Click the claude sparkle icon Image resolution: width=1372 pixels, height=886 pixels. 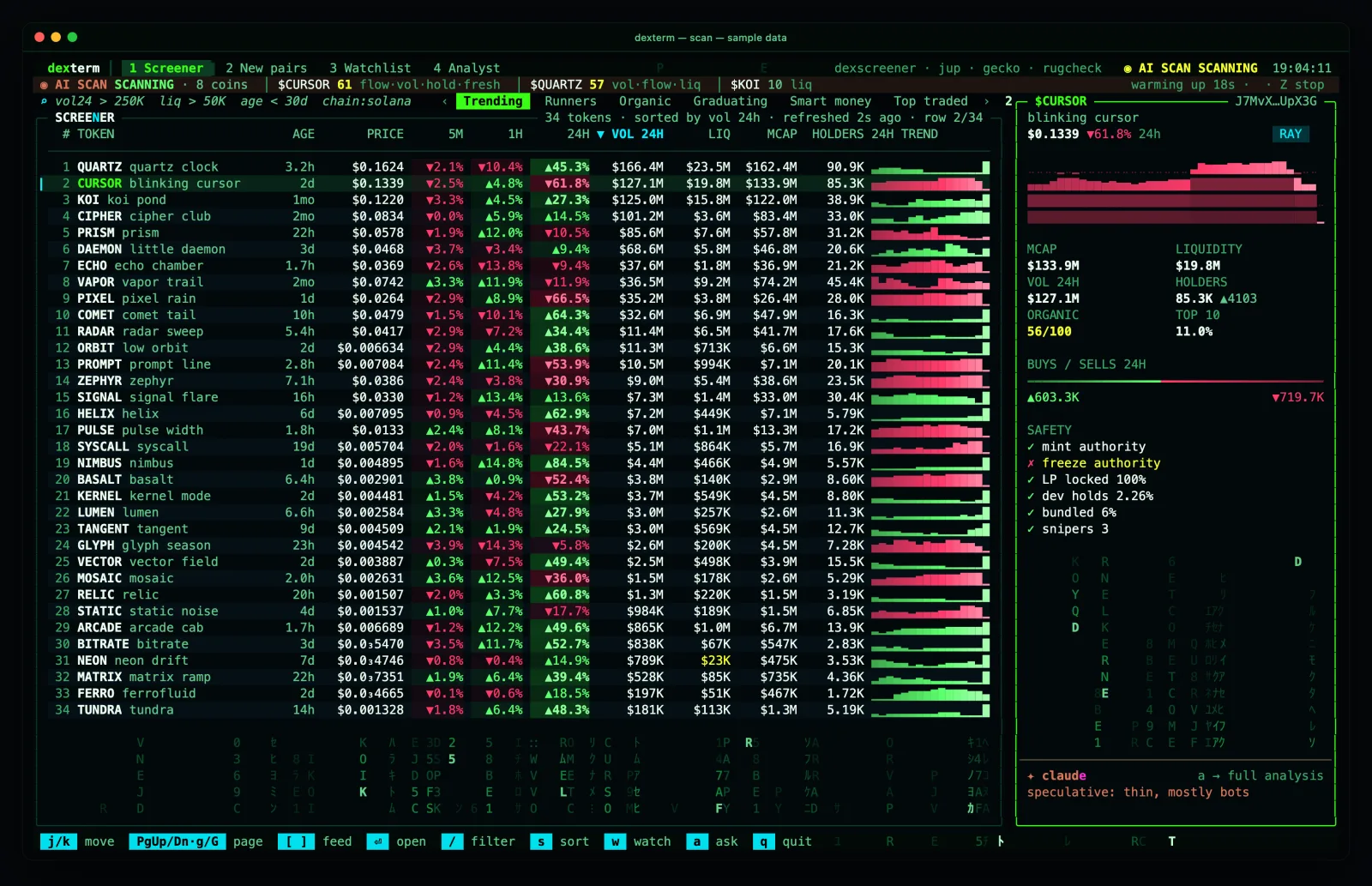[x=1031, y=775]
